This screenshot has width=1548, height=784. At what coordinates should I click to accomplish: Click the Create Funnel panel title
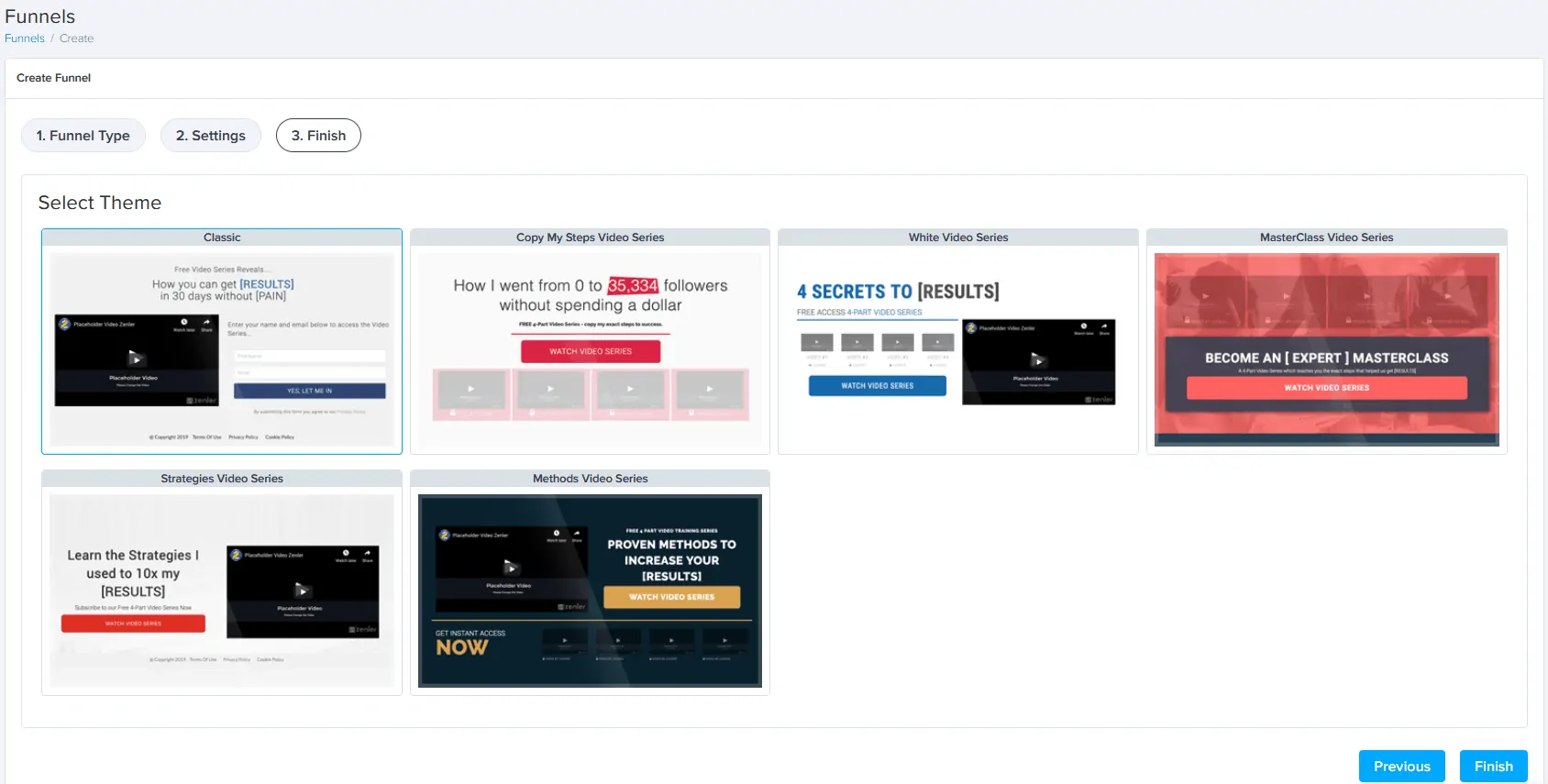click(54, 78)
